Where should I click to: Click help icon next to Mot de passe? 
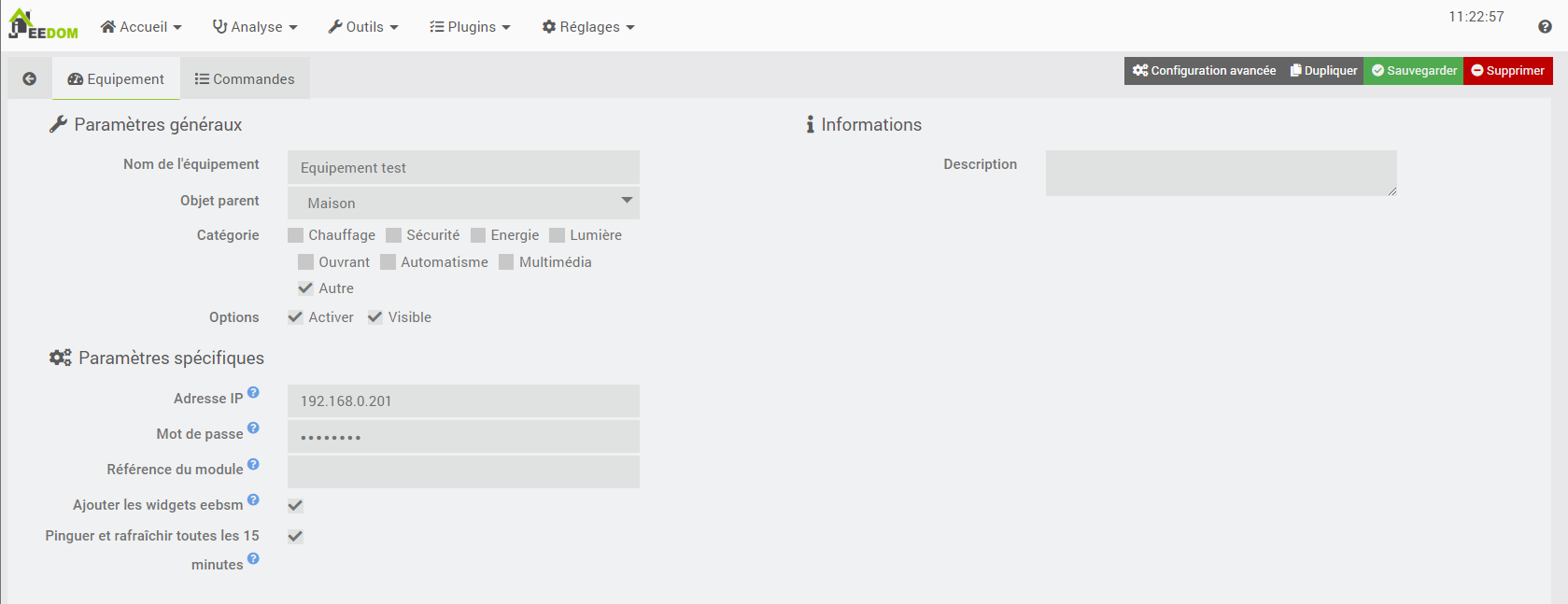pos(253,428)
